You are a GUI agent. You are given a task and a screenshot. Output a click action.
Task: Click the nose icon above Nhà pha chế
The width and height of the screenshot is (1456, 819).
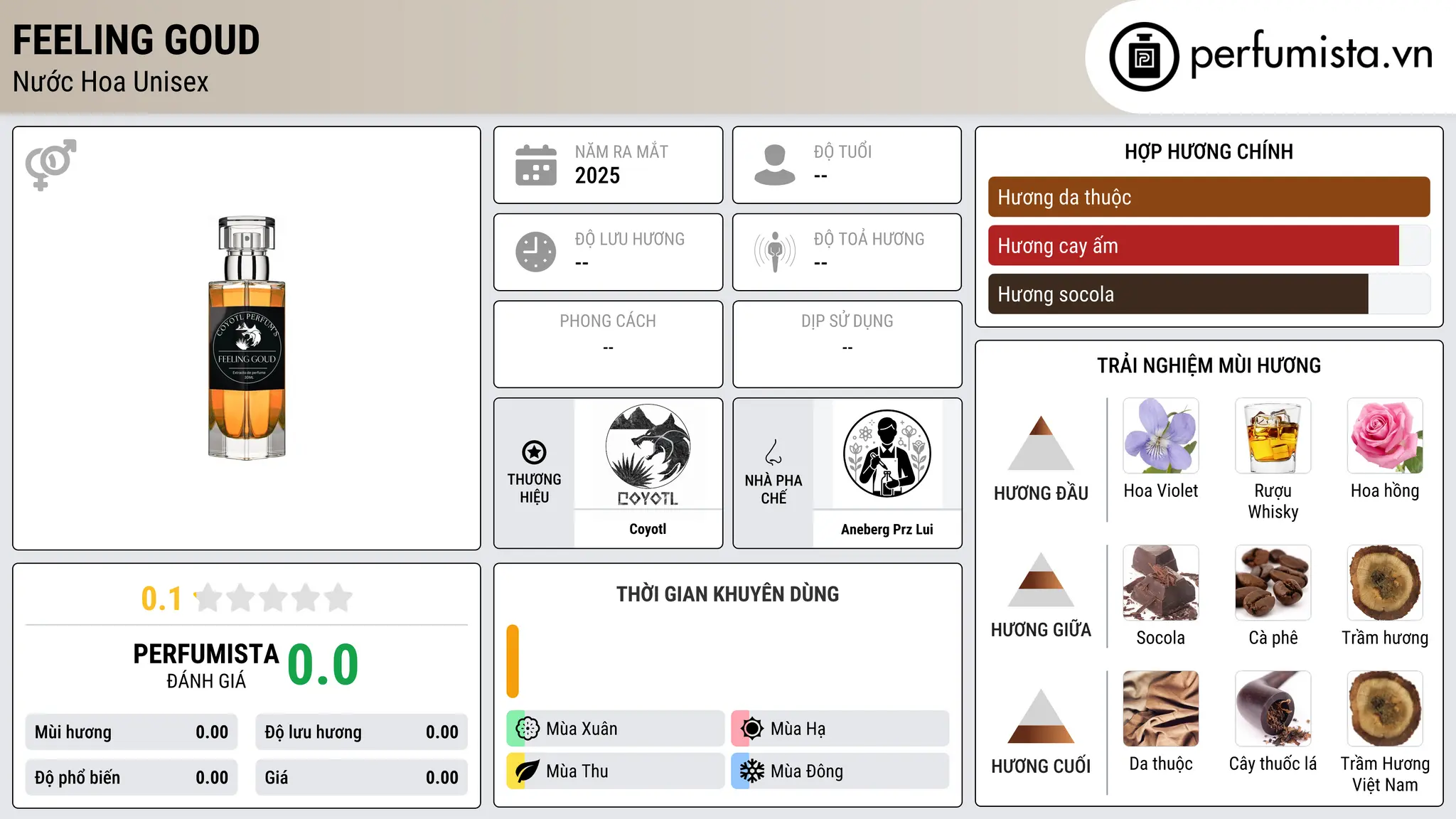[773, 452]
